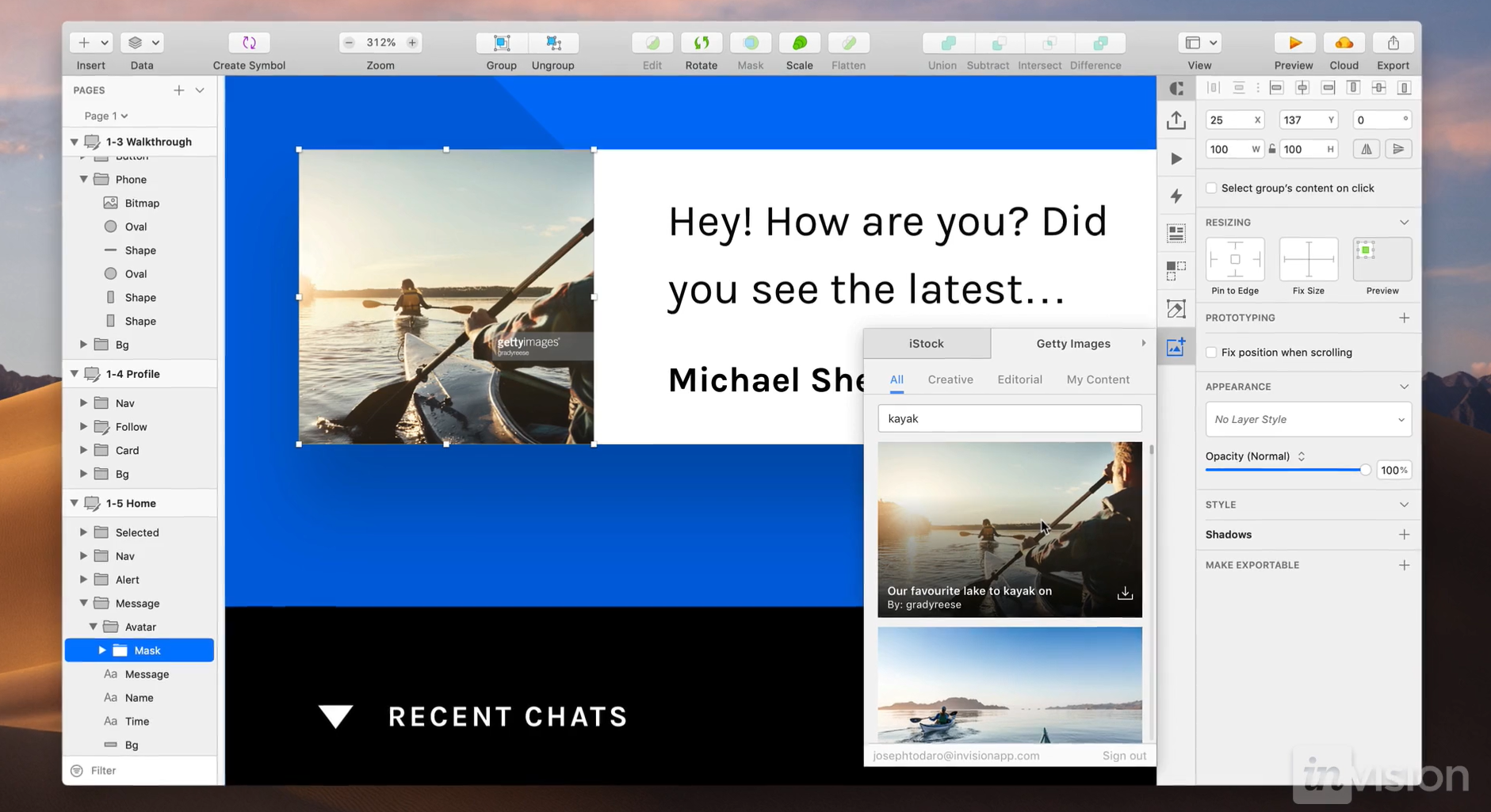Click the Ungroup toolbar icon
Viewport: 1491px width, 812px height.
[552, 43]
